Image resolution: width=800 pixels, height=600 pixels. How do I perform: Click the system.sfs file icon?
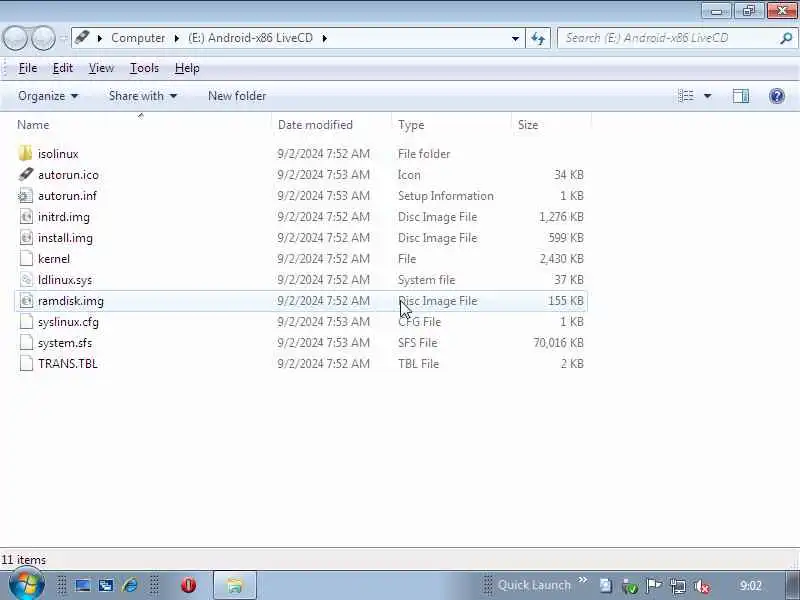click(x=26, y=343)
